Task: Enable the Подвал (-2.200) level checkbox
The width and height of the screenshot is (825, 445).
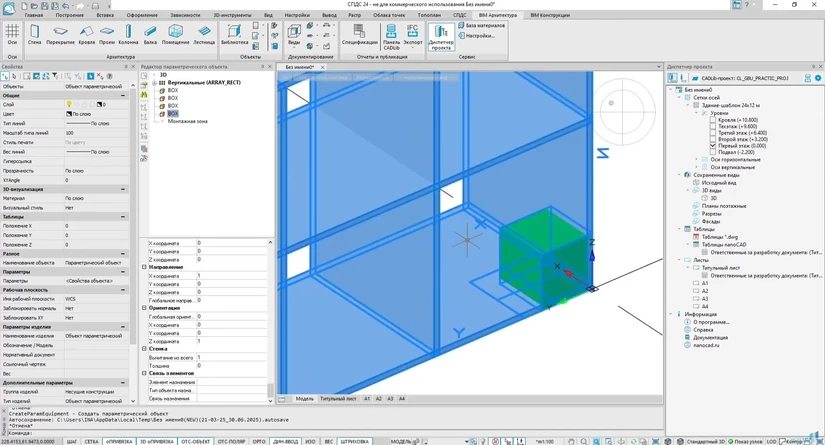Action: pyautogui.click(x=713, y=153)
